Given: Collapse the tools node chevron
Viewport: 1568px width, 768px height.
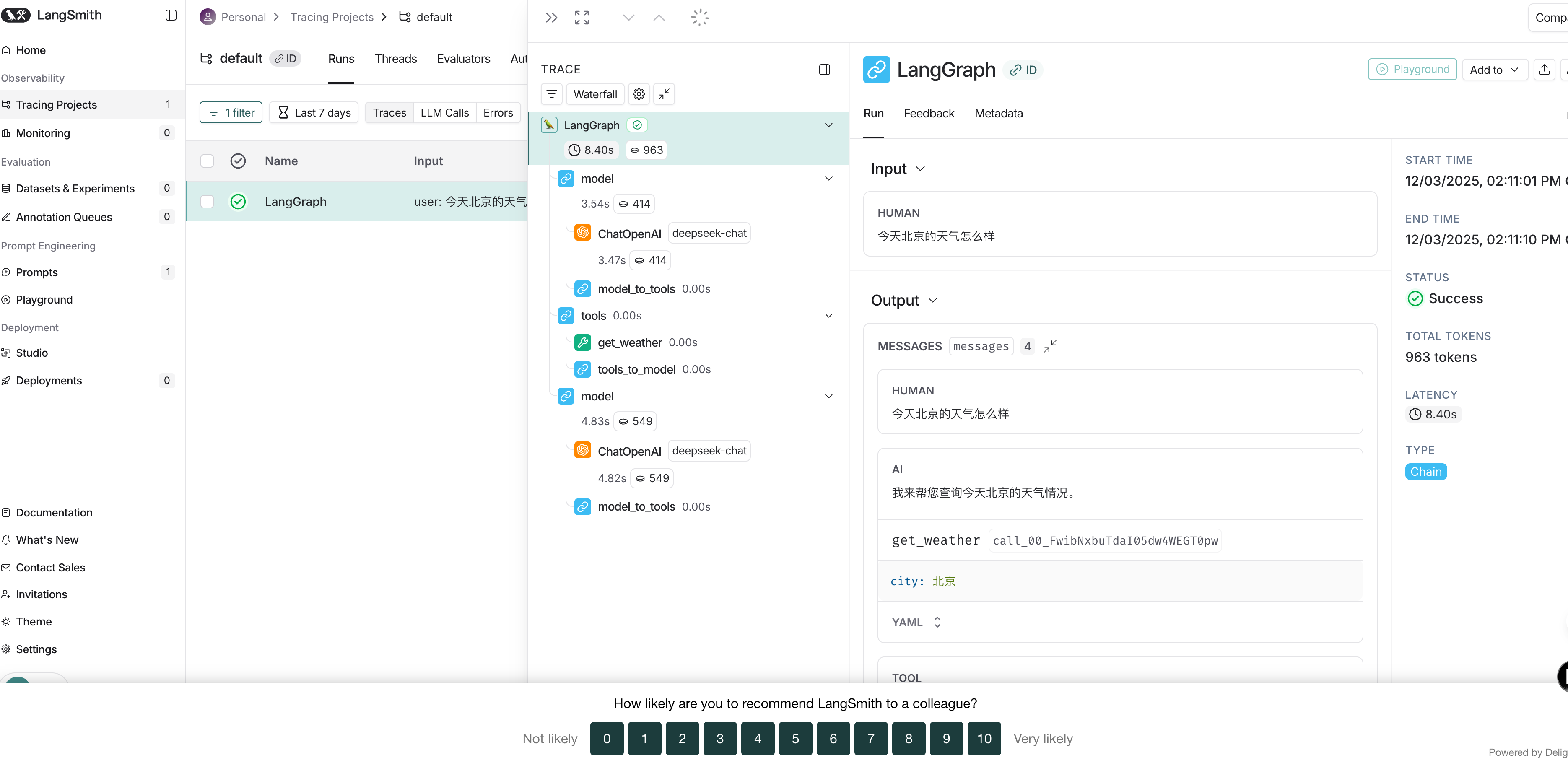Looking at the screenshot, I should (828, 316).
